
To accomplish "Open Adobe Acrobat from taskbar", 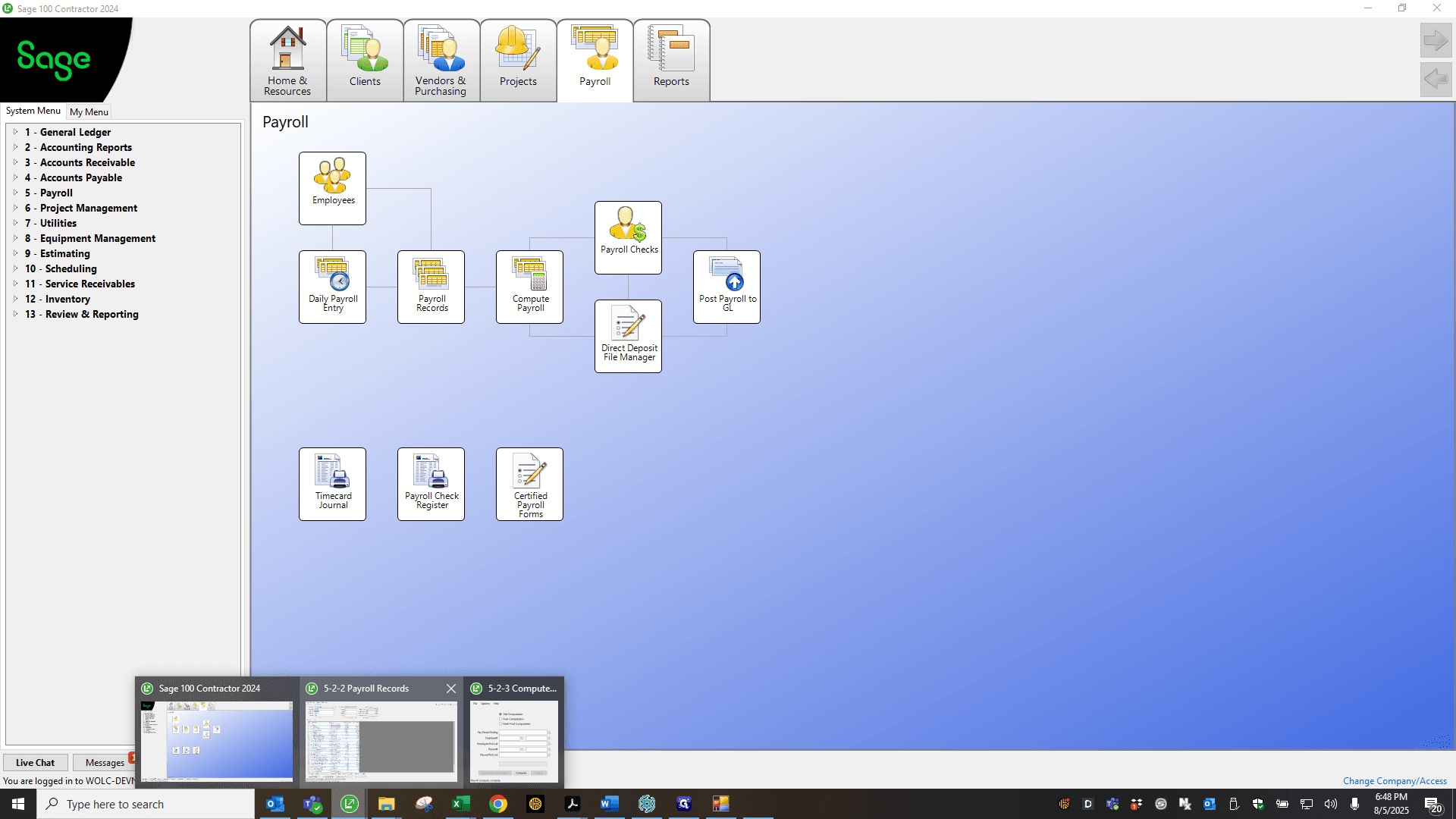I will [573, 804].
